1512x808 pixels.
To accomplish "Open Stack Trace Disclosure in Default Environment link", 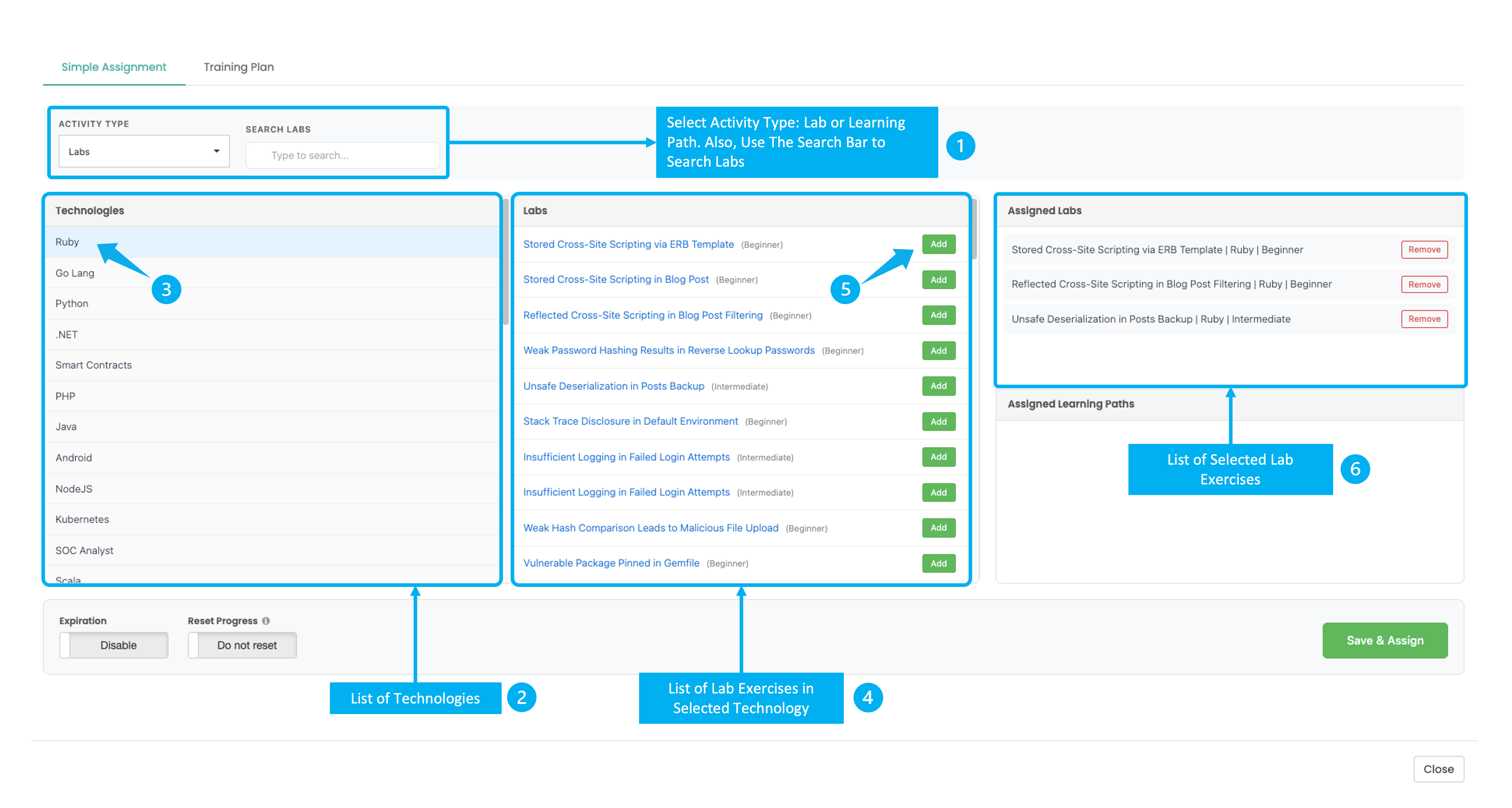I will [x=630, y=422].
